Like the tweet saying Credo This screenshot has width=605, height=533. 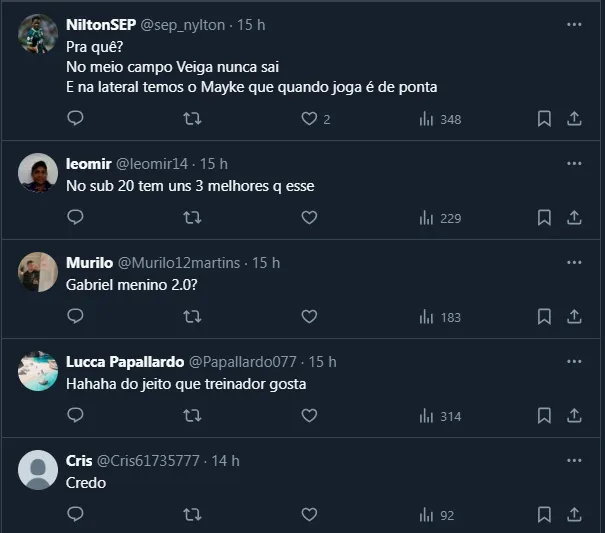coord(309,514)
